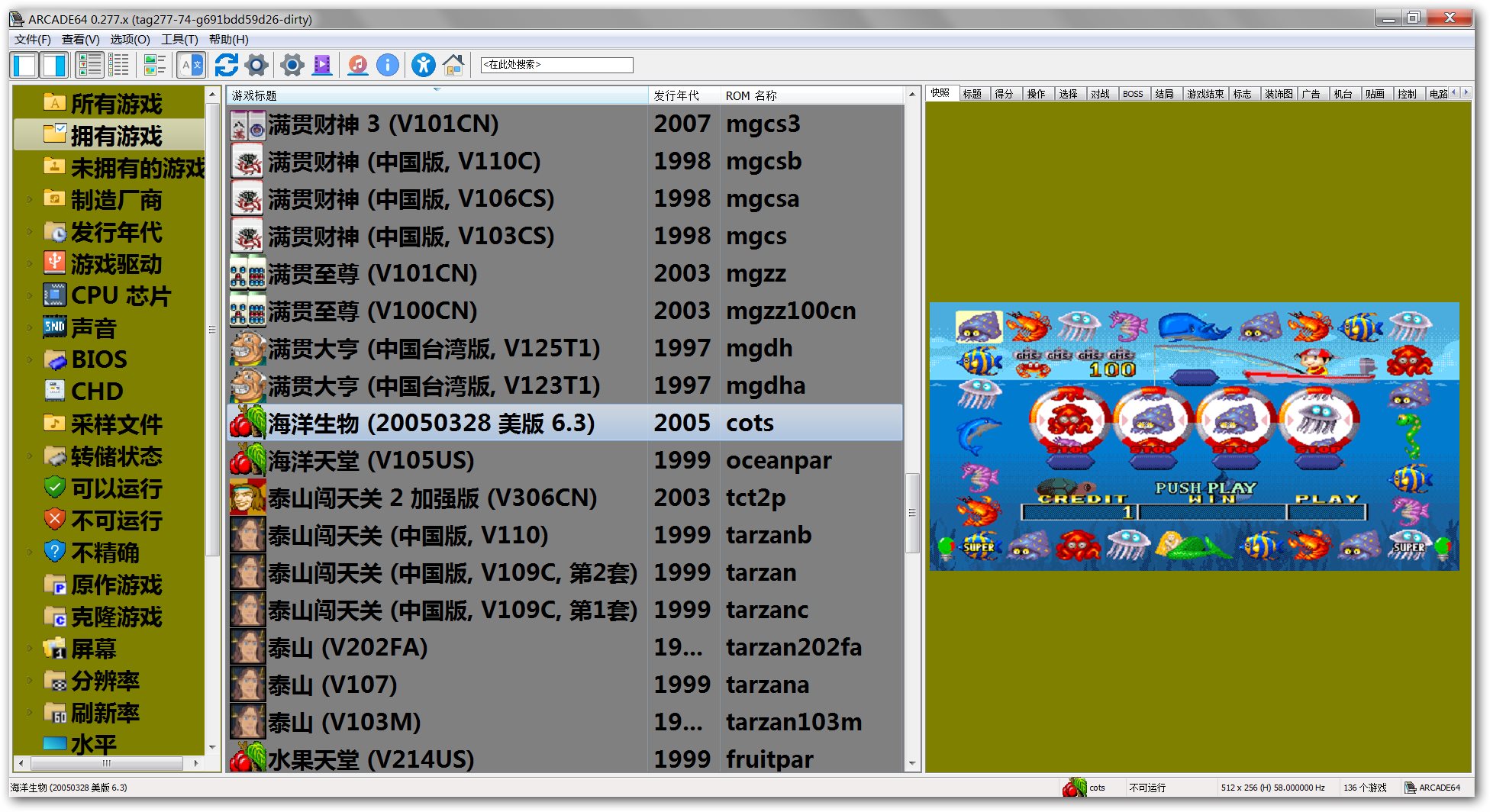Click the 声音 SND icon

pos(54,327)
